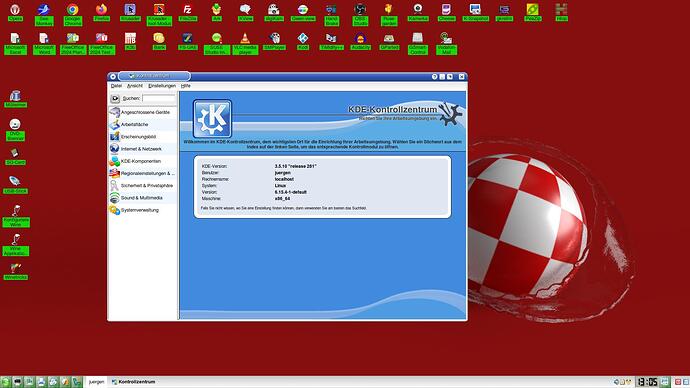
Task: Click the clear-search icon beside Suchen
Action: [115, 99]
